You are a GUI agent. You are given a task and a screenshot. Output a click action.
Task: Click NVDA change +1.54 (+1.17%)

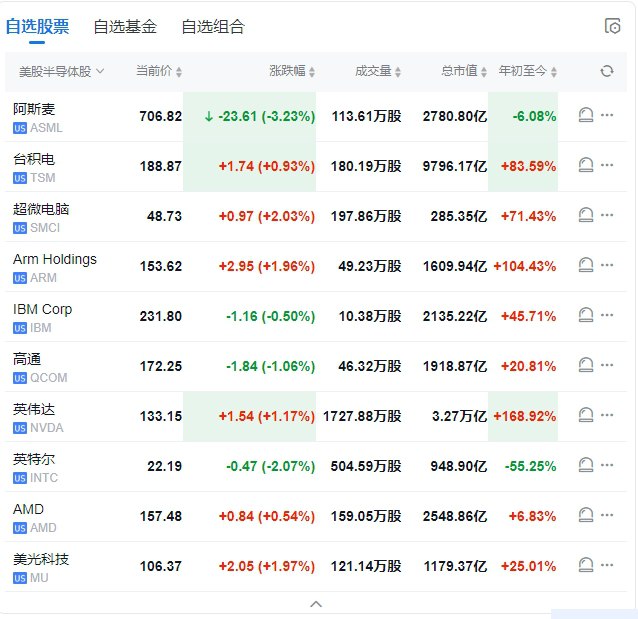tap(267, 416)
